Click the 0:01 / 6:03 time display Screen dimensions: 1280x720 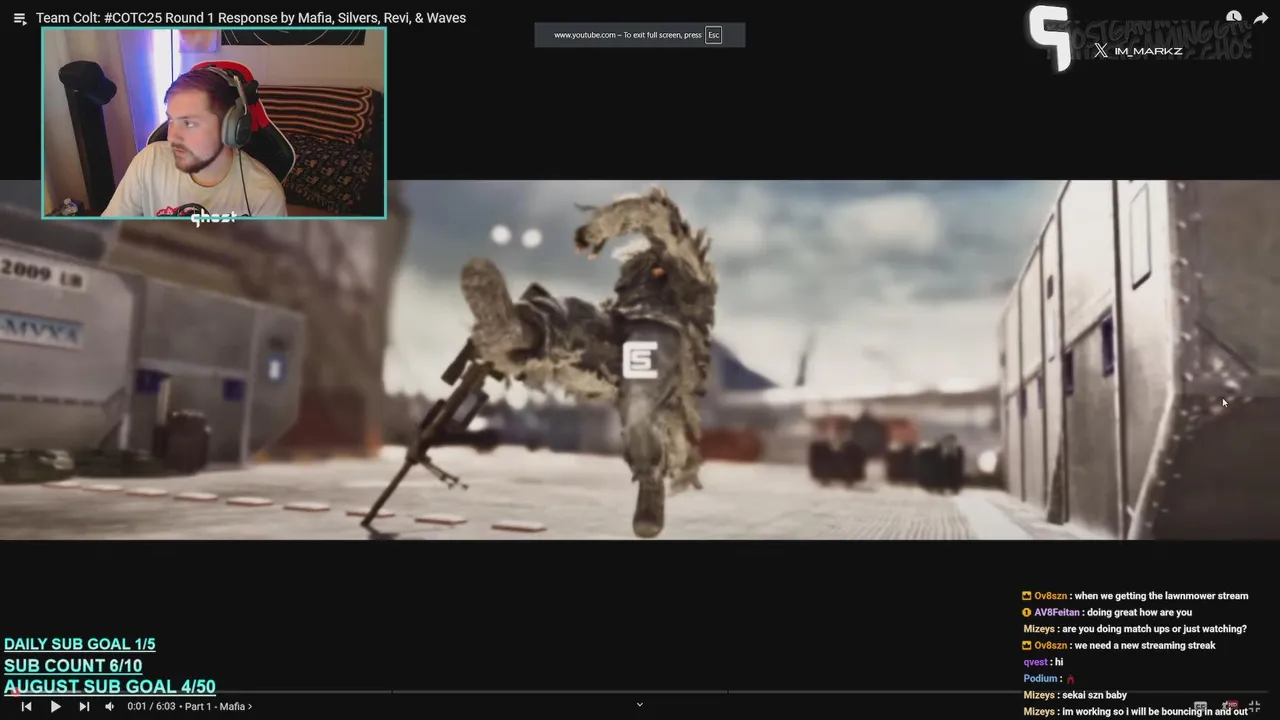pos(151,706)
